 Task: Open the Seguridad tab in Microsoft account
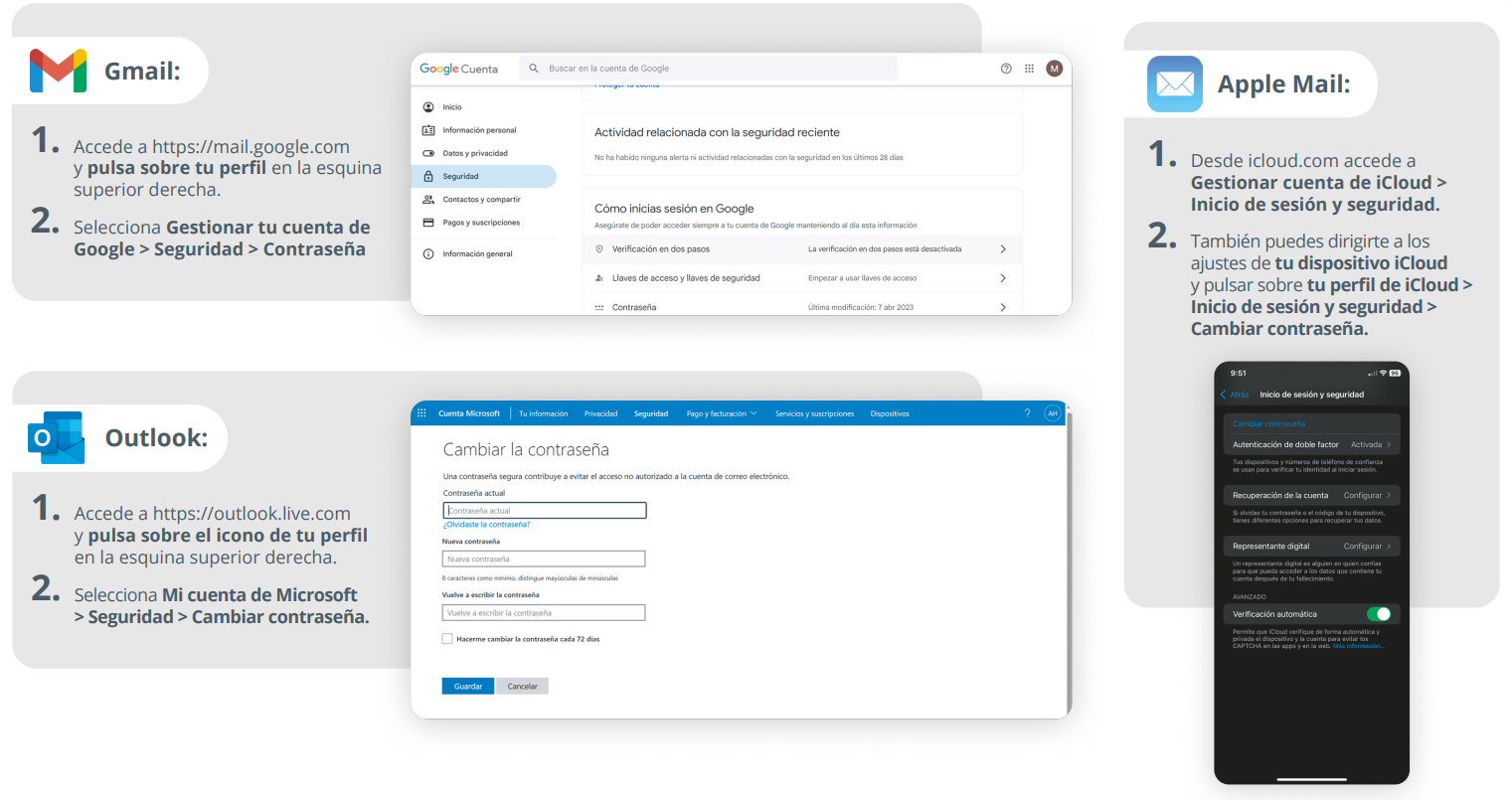651,413
